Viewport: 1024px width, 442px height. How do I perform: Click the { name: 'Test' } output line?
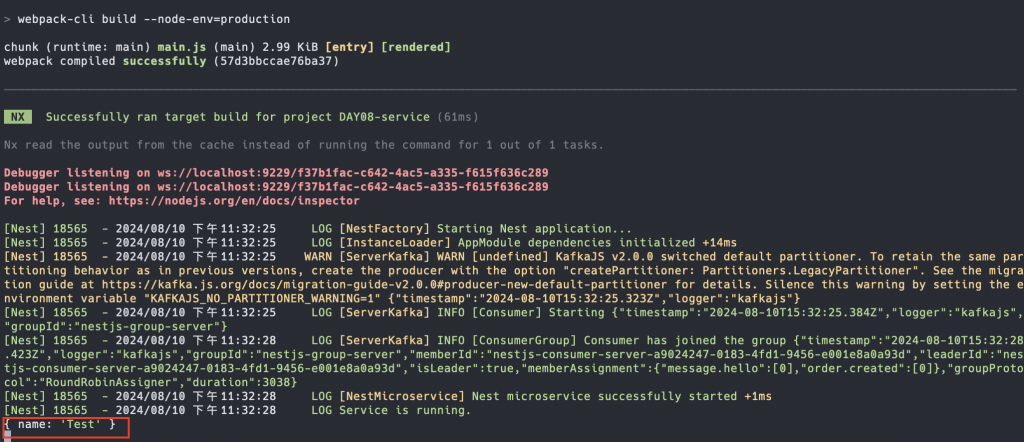[x=59, y=425]
